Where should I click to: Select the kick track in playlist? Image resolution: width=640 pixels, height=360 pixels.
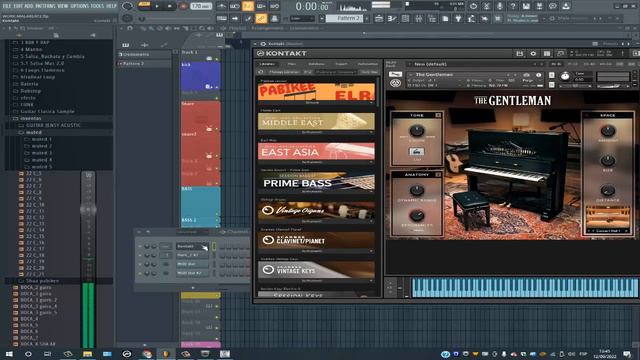click(x=200, y=76)
